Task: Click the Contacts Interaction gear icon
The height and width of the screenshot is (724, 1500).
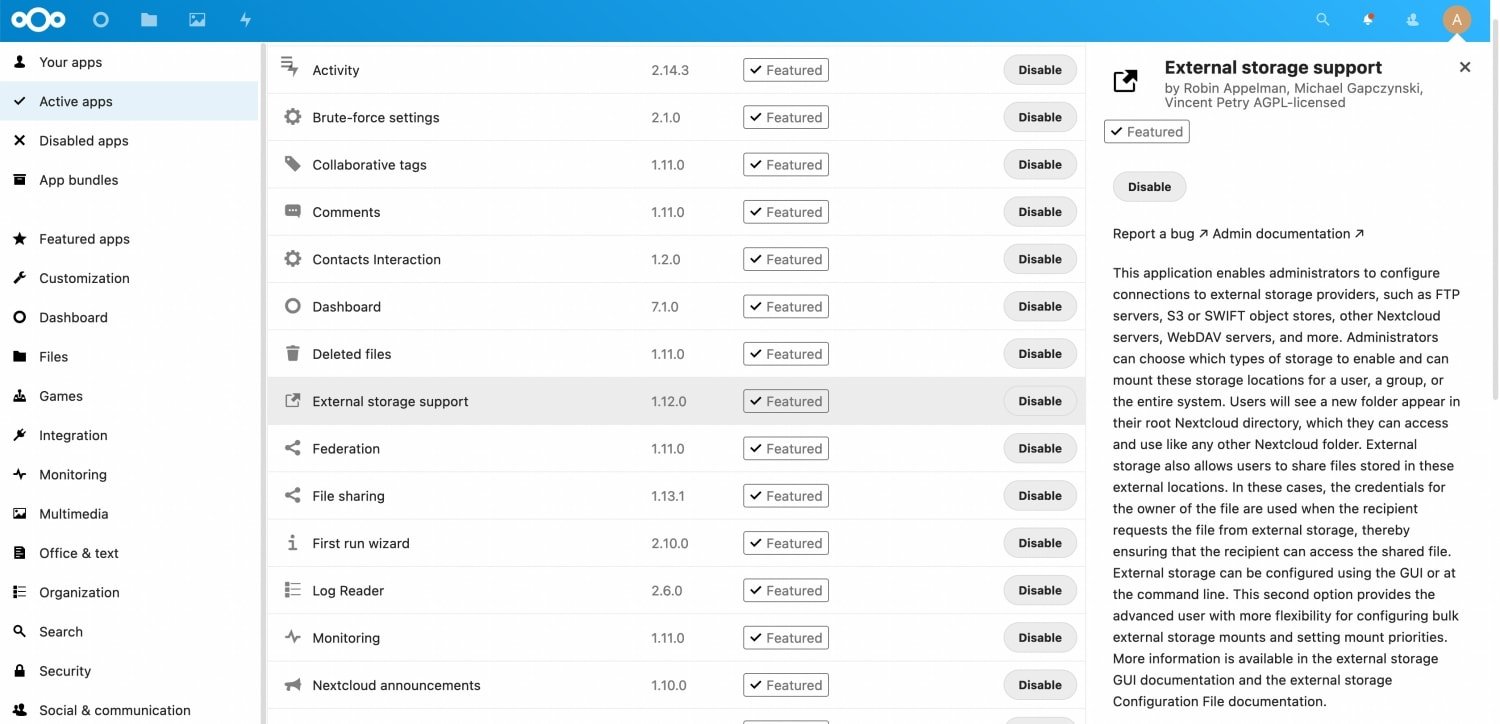Action: tap(292, 259)
